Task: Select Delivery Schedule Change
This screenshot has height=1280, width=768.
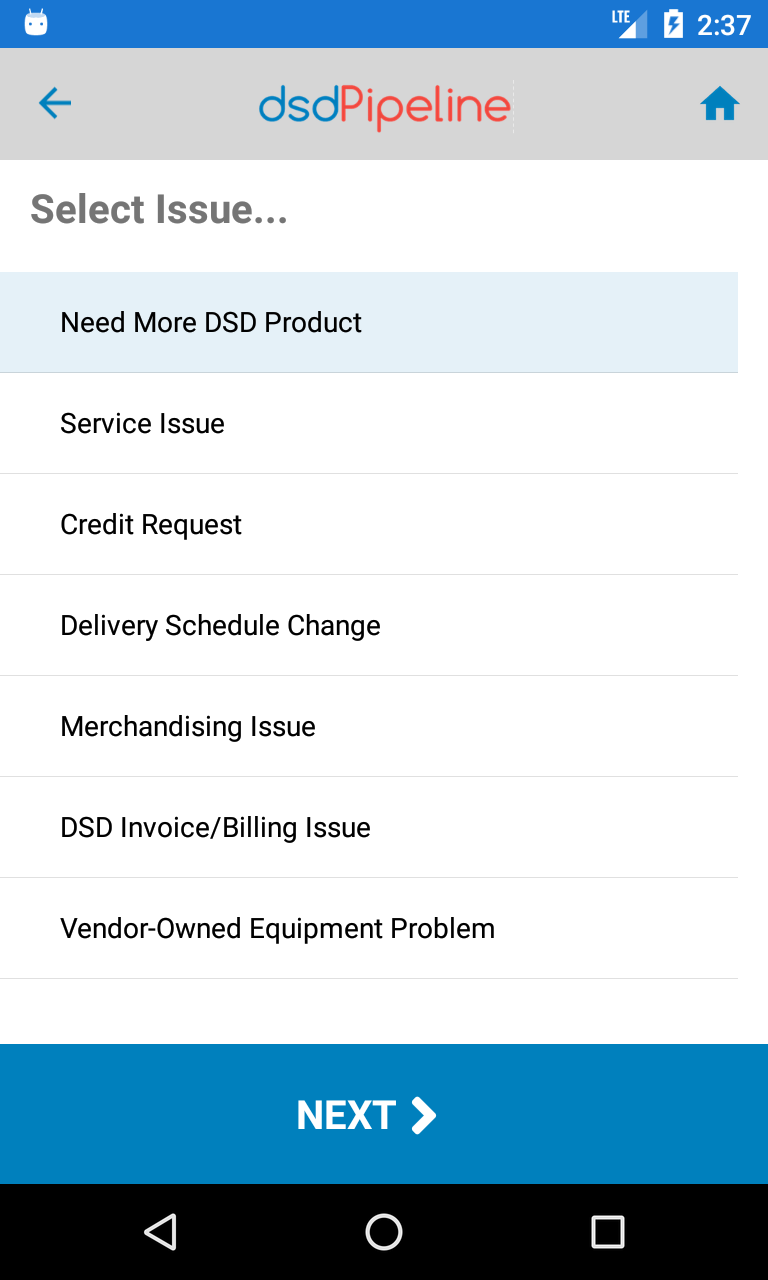Action: click(369, 625)
